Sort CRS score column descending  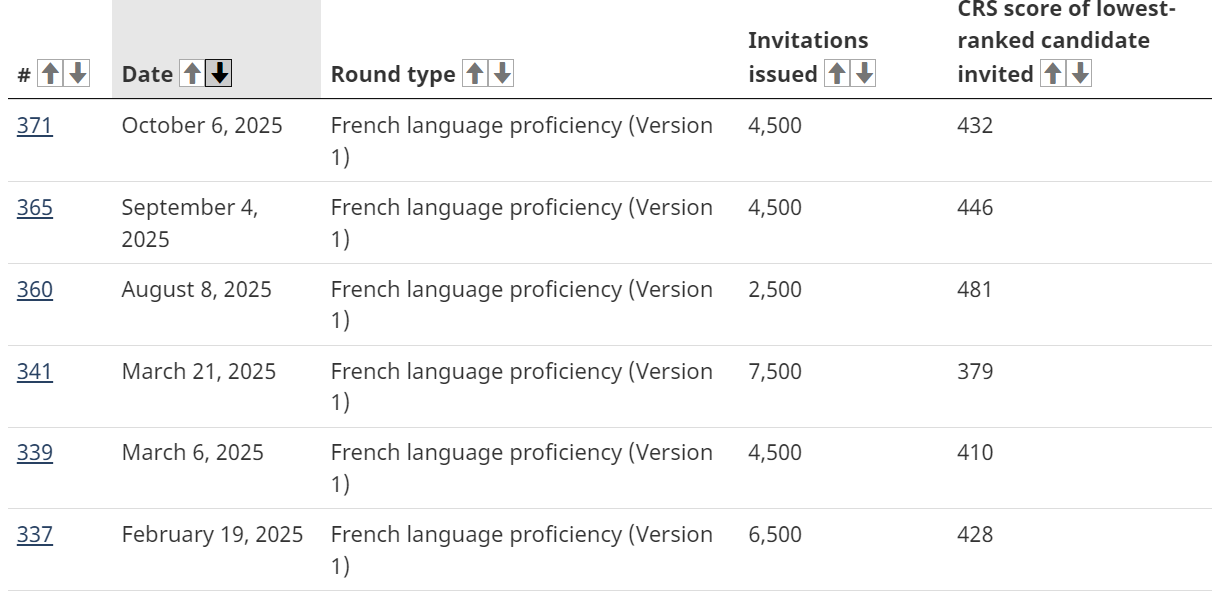1080,73
